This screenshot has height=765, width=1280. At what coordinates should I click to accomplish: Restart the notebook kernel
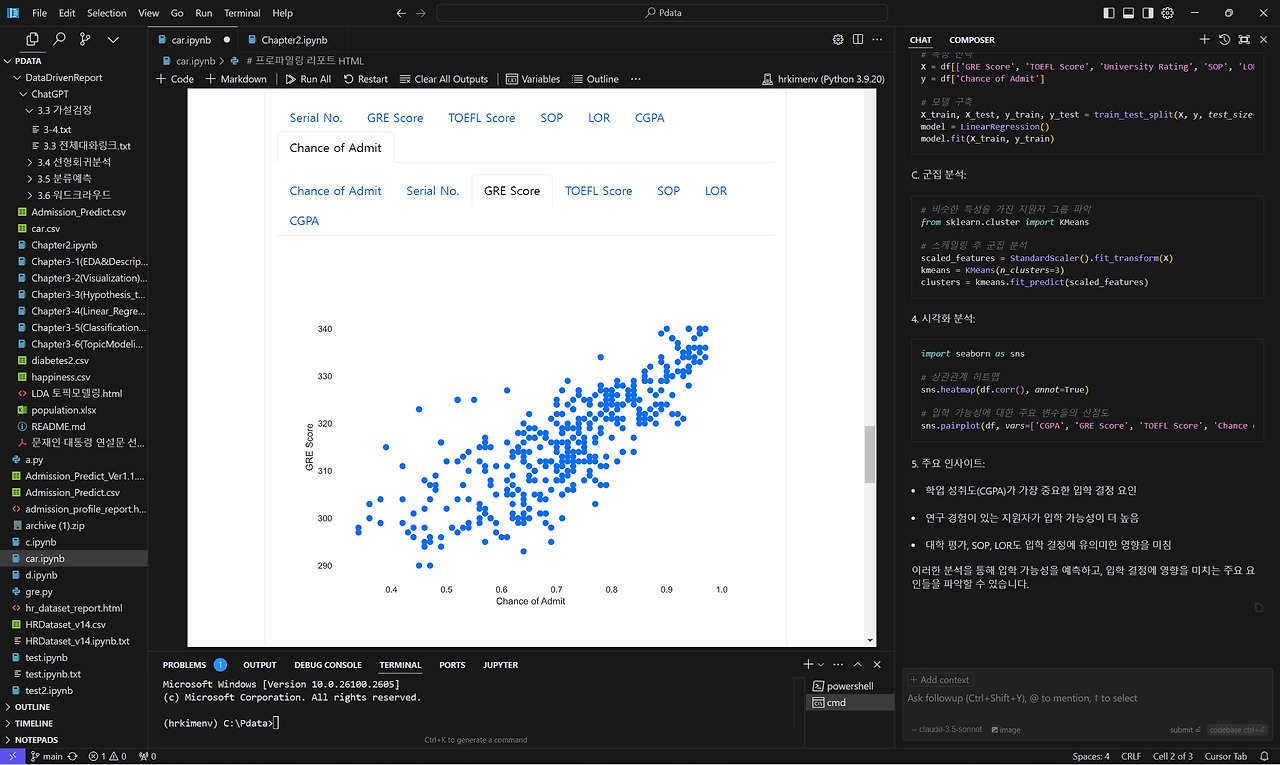(x=364, y=79)
